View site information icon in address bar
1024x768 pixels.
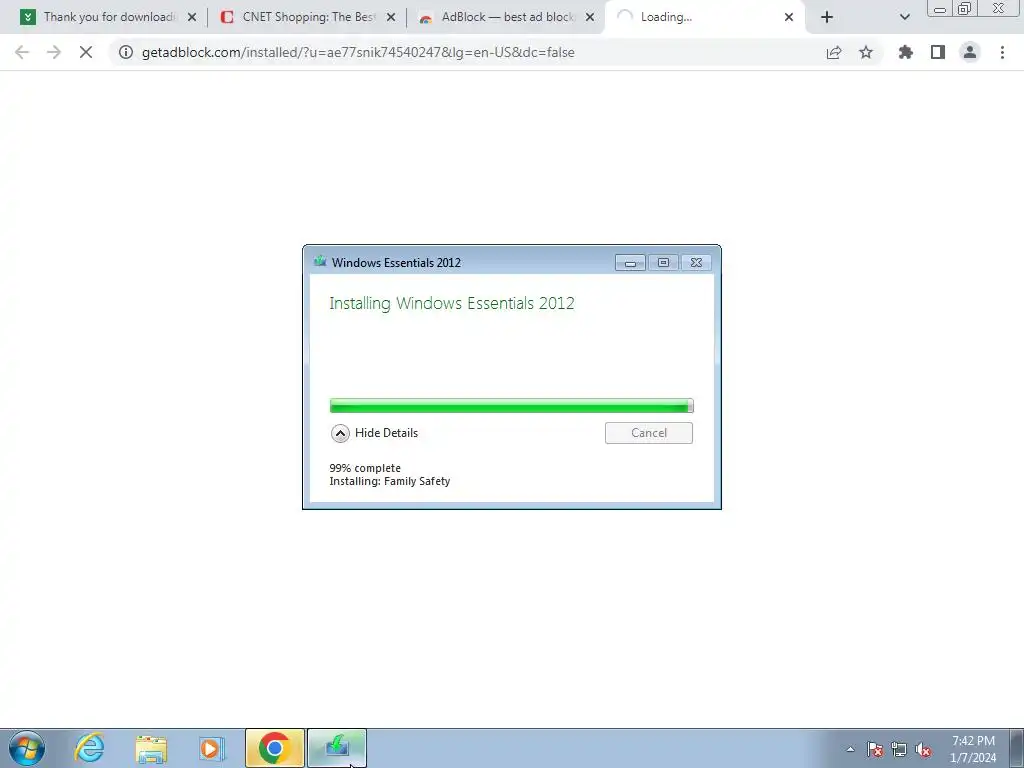click(125, 52)
